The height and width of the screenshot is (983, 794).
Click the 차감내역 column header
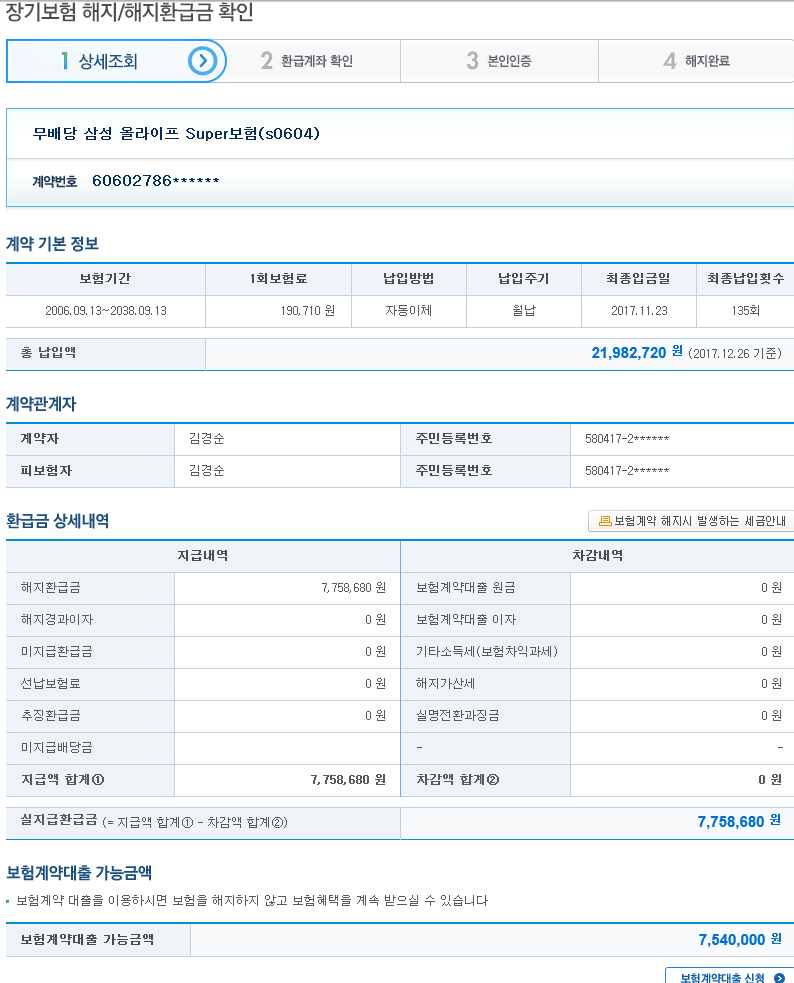(x=597, y=556)
